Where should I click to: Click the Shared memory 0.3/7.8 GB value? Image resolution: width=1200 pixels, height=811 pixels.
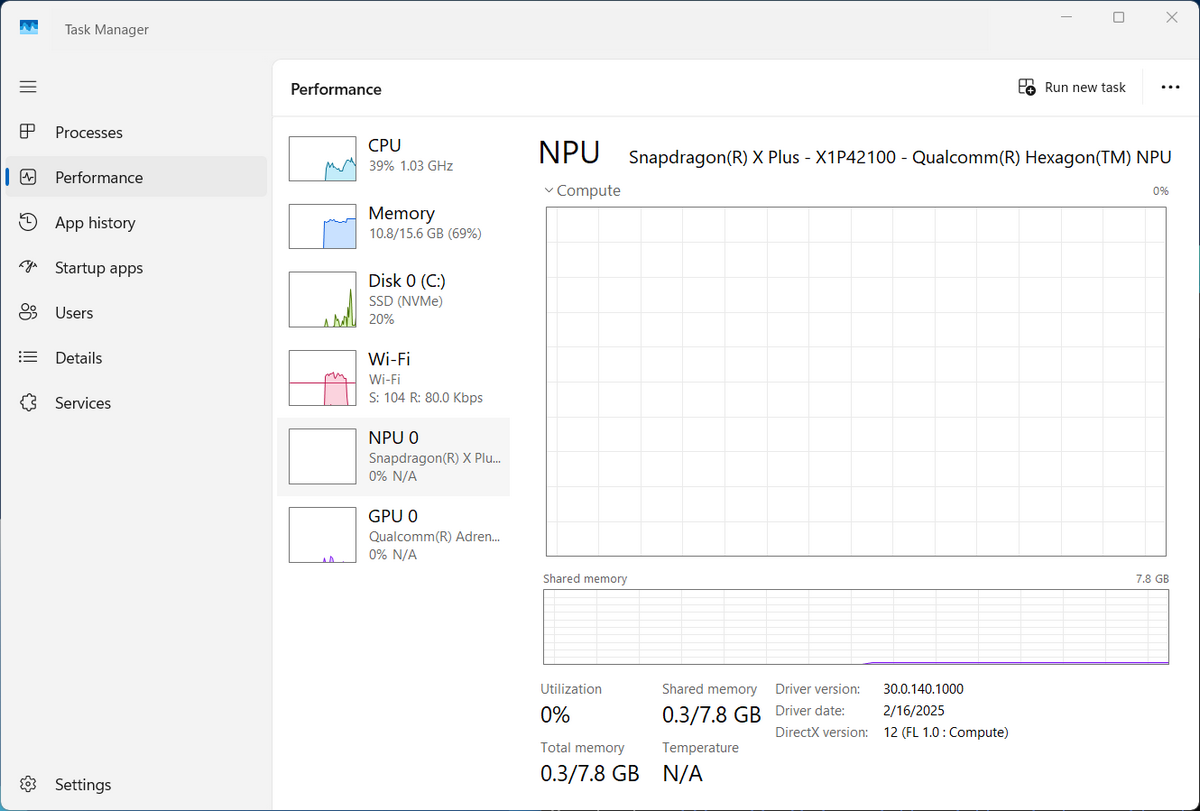coord(711,715)
